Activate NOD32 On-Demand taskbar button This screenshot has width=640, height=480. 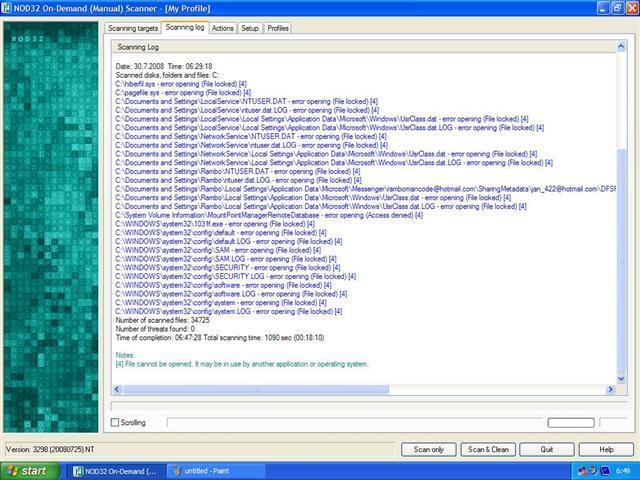tap(116, 471)
